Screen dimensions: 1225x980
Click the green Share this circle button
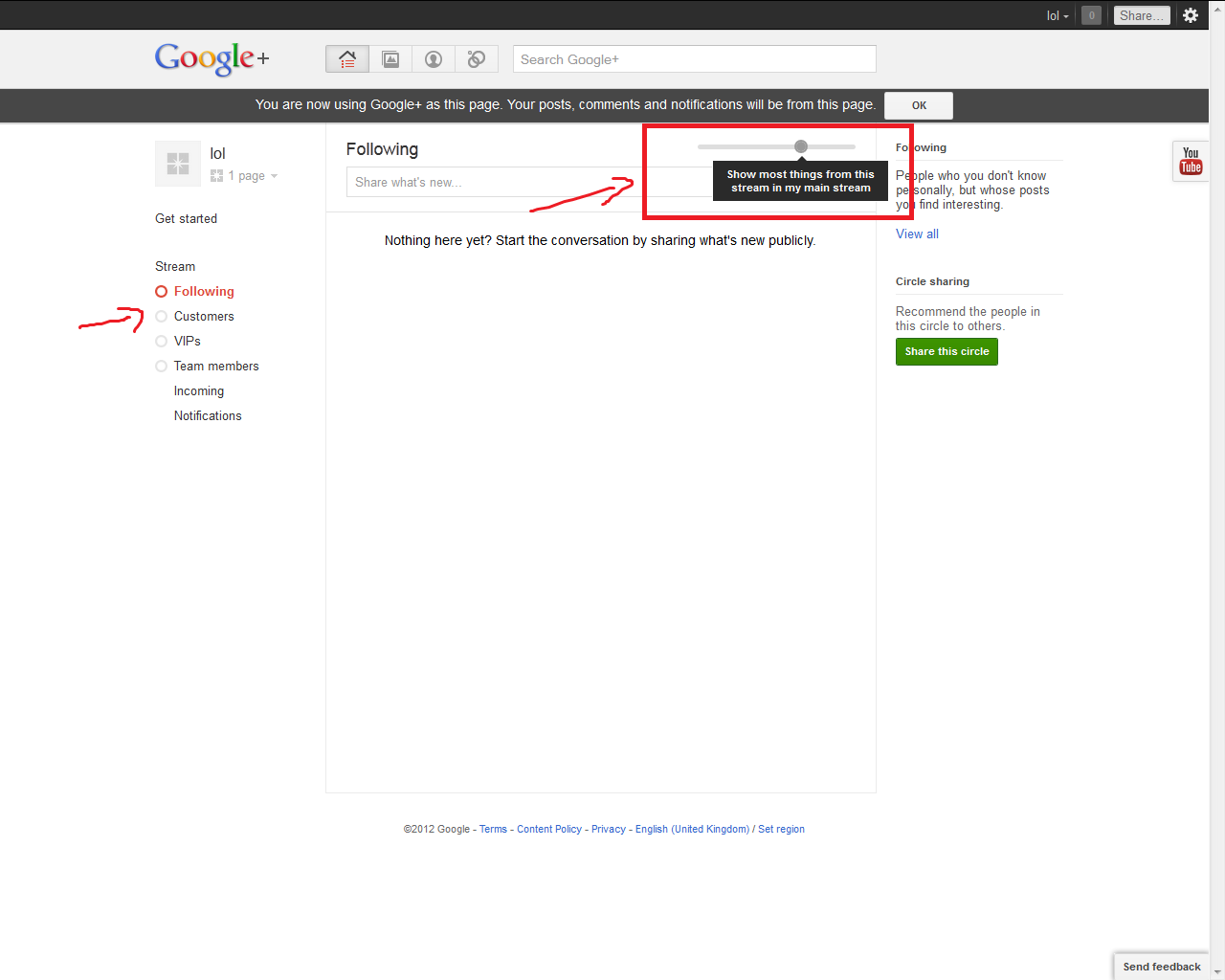[x=947, y=351]
